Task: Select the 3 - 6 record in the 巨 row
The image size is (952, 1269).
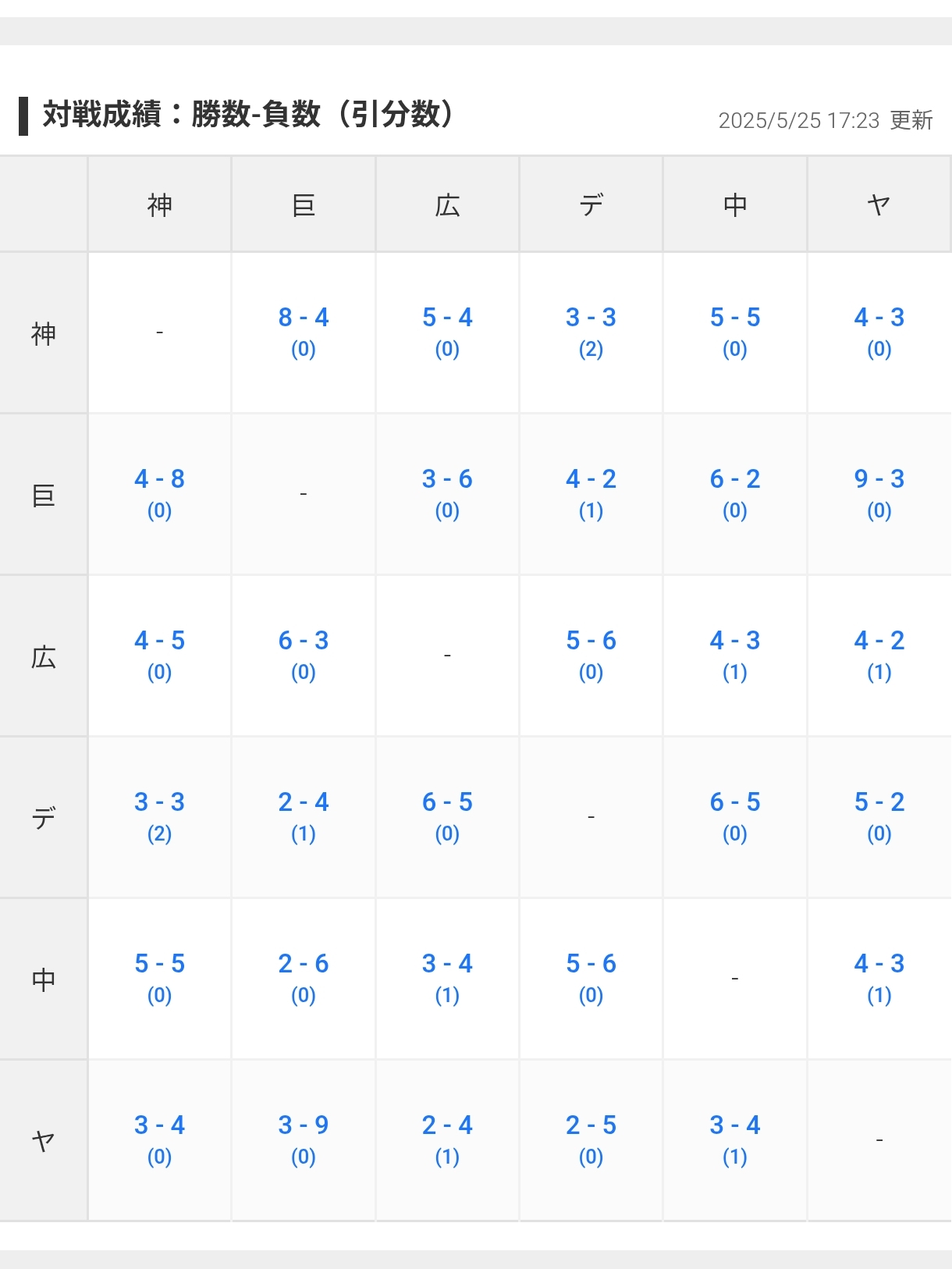Action: (x=447, y=479)
